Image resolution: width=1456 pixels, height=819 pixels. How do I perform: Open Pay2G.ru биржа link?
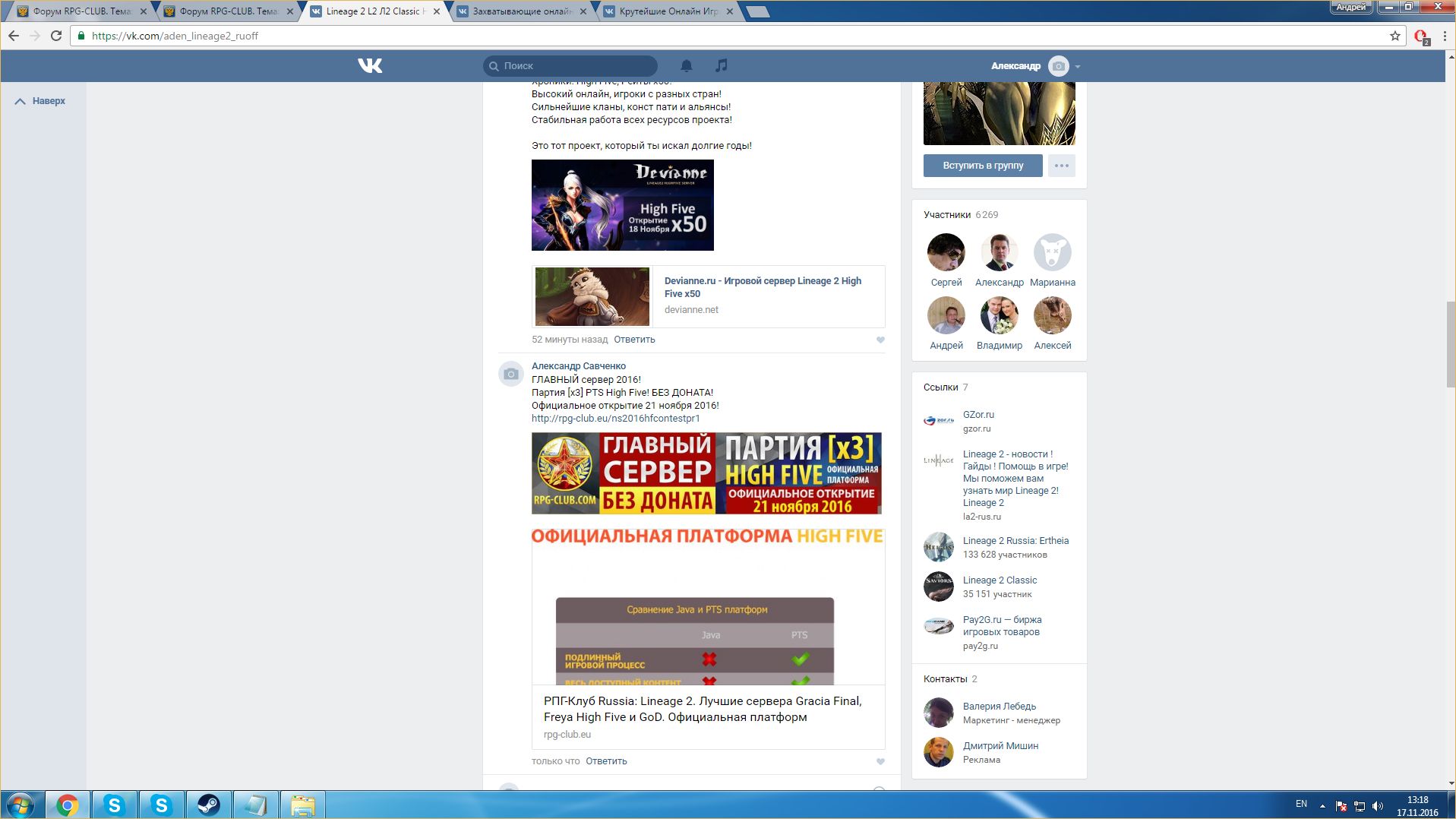pyautogui.click(x=1002, y=626)
